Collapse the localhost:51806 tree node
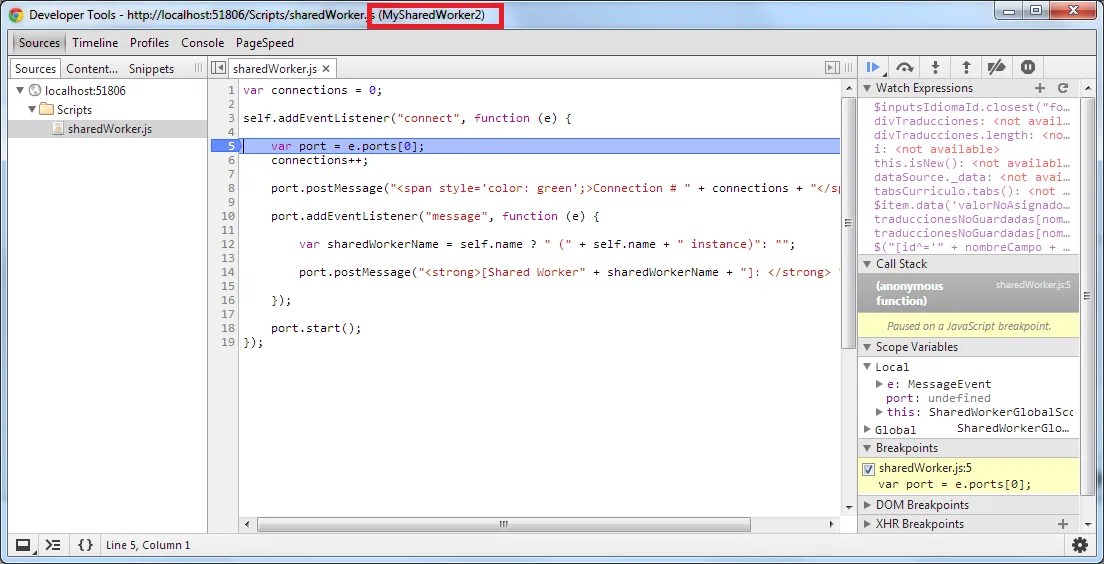Screen dimensions: 1104x564 click(x=20, y=90)
